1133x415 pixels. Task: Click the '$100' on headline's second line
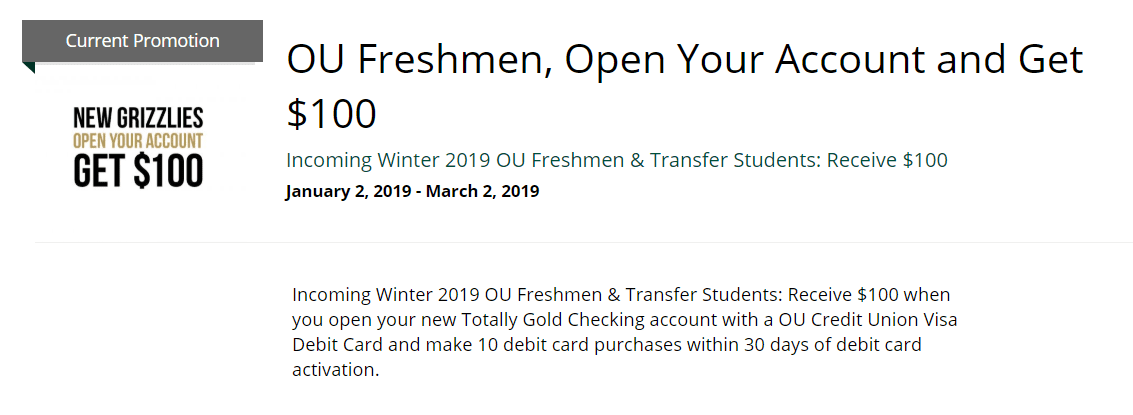pos(332,114)
